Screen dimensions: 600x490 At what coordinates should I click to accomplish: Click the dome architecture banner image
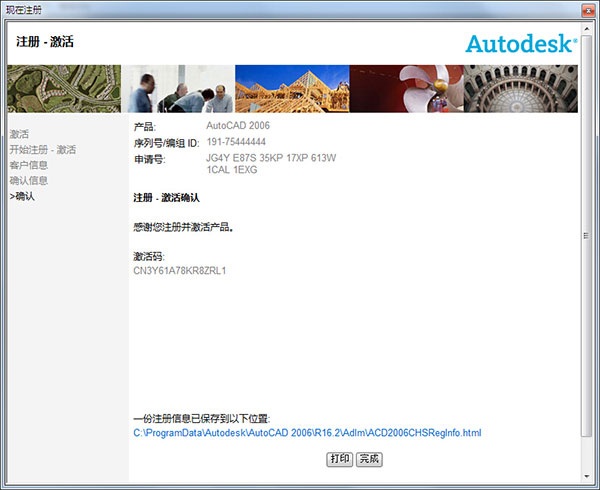point(521,89)
